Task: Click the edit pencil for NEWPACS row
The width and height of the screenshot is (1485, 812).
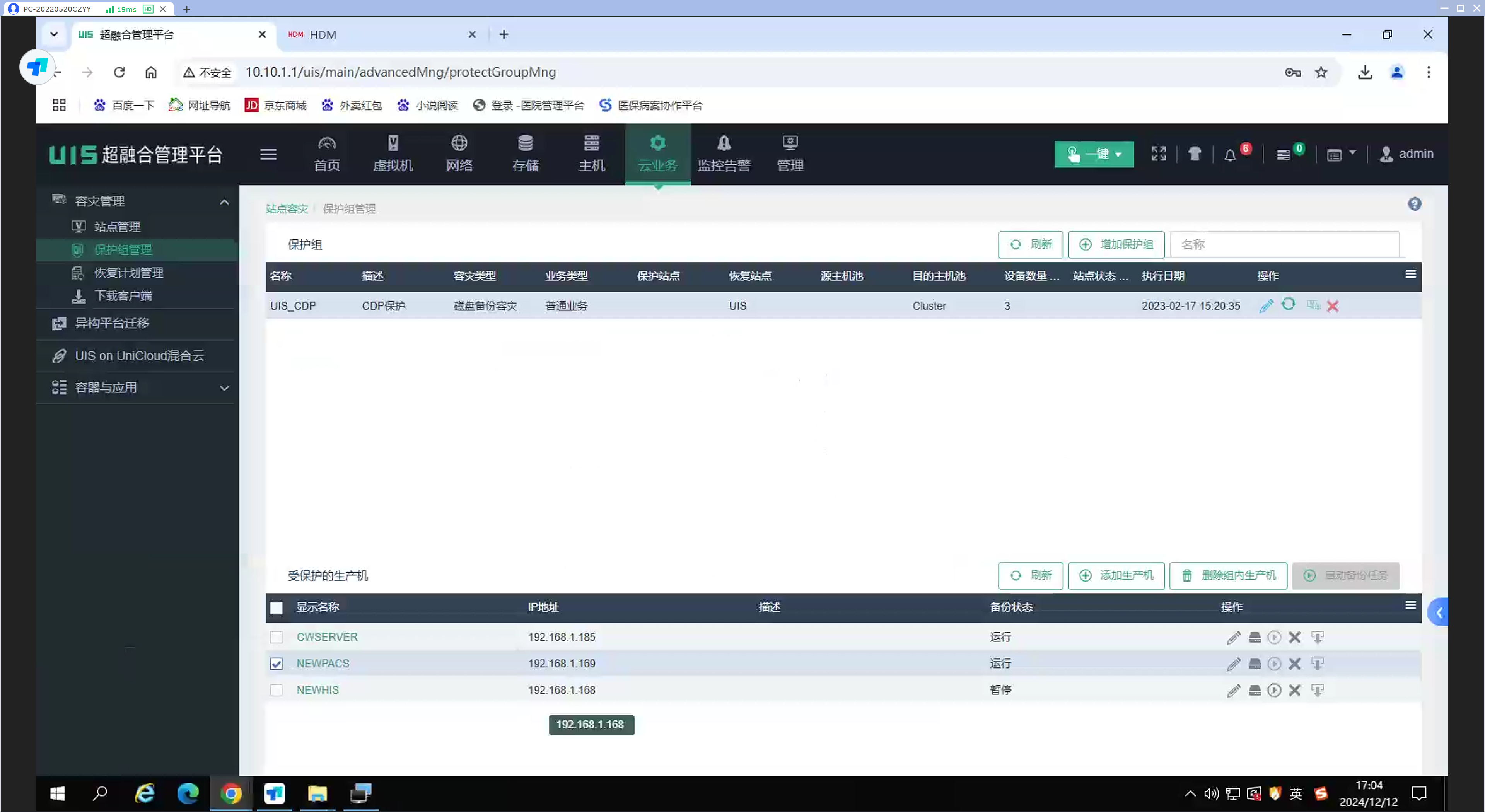Action: pyautogui.click(x=1233, y=663)
